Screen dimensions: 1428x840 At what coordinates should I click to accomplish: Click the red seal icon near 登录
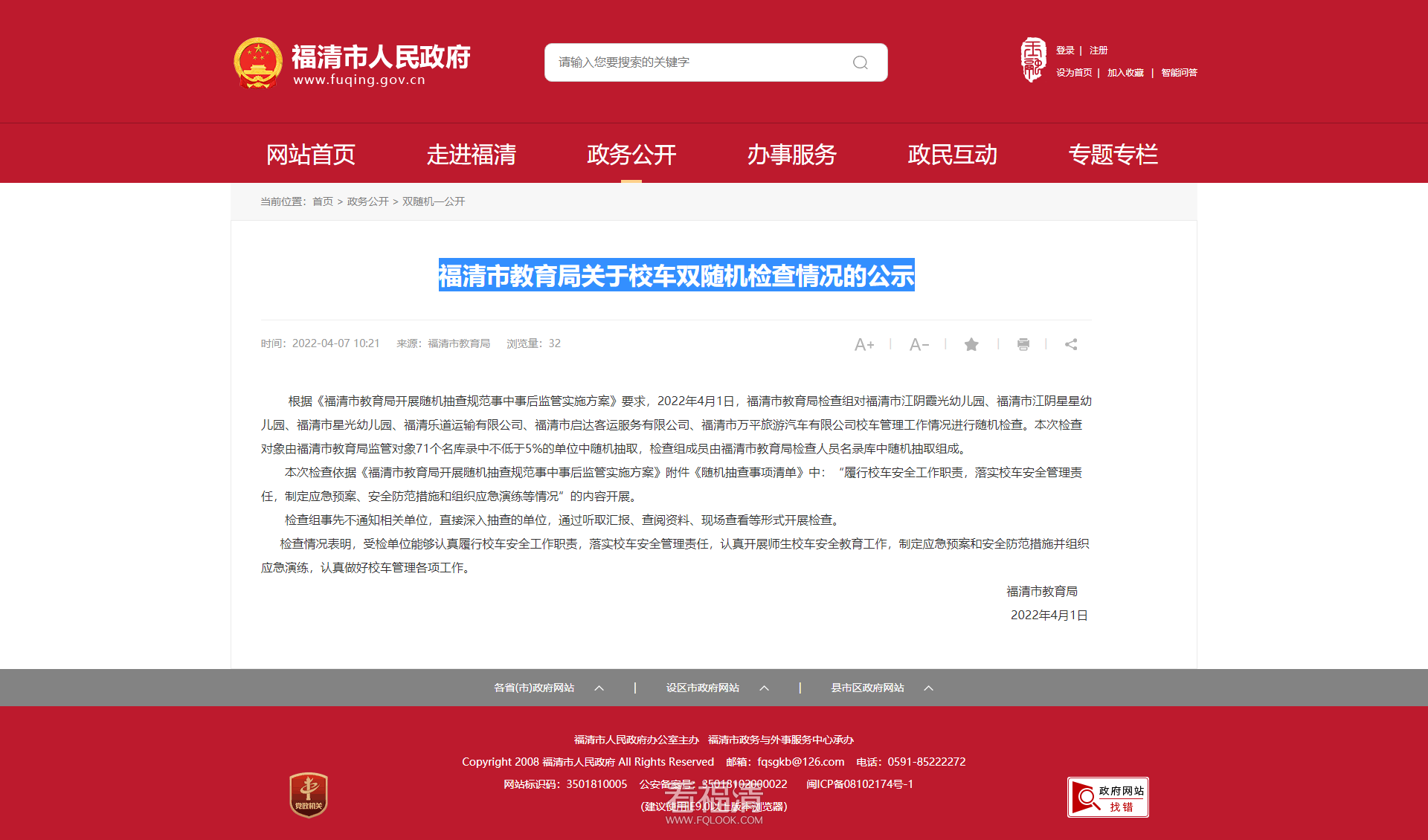coord(1032,59)
